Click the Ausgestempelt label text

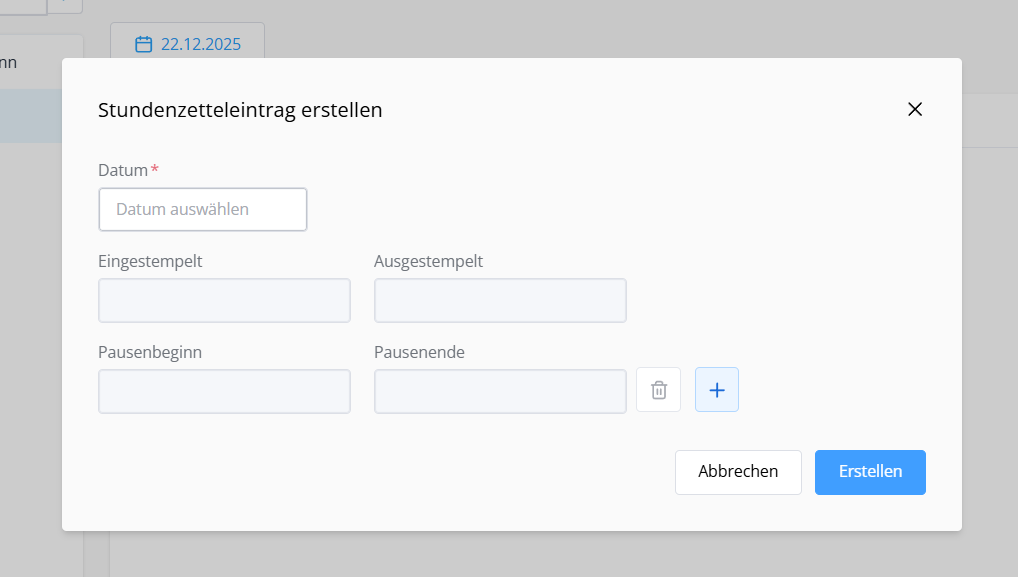pos(428,261)
